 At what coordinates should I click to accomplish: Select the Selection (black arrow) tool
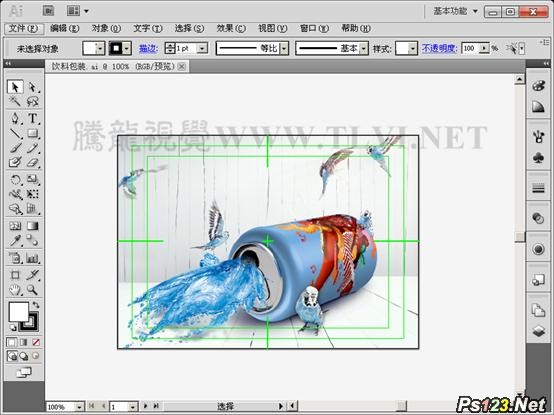point(15,87)
